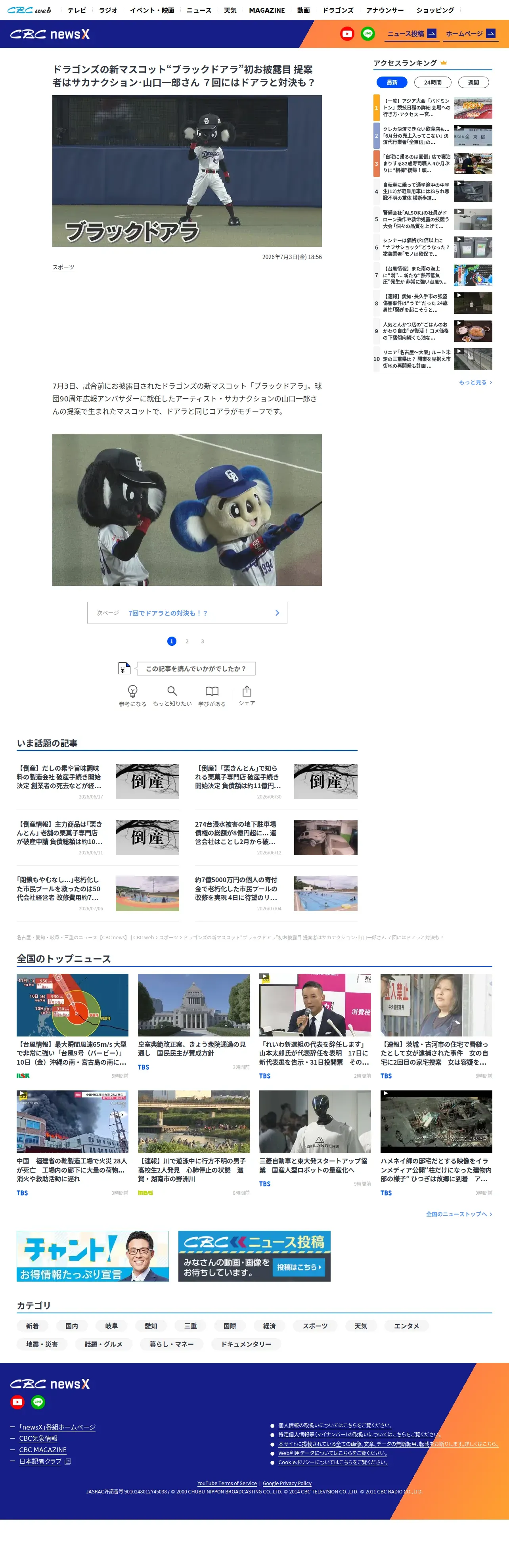This screenshot has height=1568, width=509.
Task: Go to article page 2
Action: tap(187, 641)
